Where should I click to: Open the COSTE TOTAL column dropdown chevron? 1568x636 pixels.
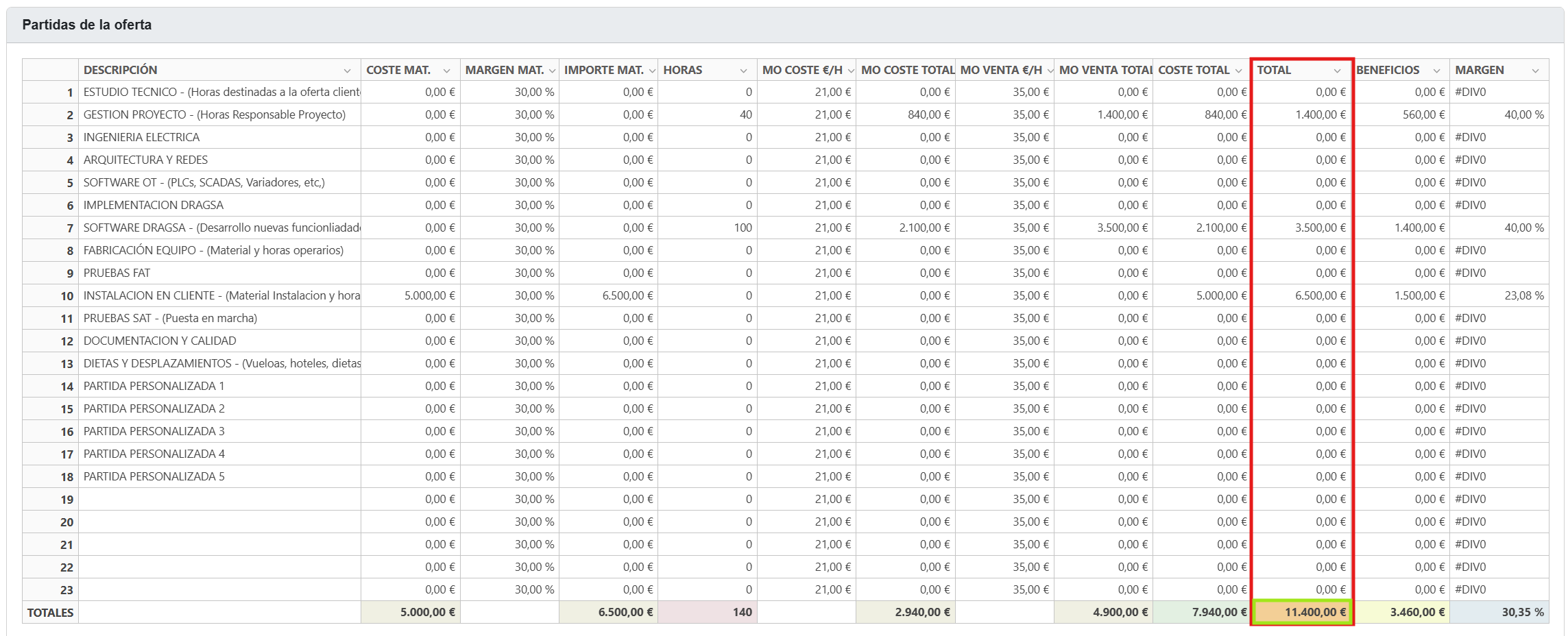[1238, 71]
